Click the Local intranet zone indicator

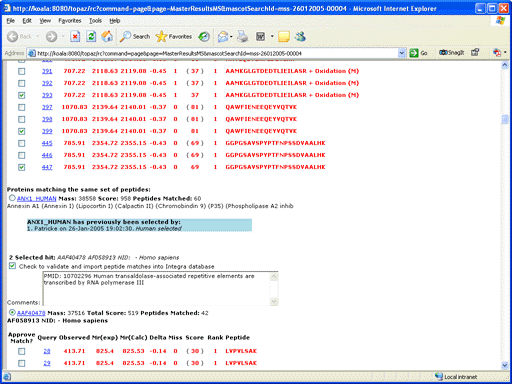[456, 377]
